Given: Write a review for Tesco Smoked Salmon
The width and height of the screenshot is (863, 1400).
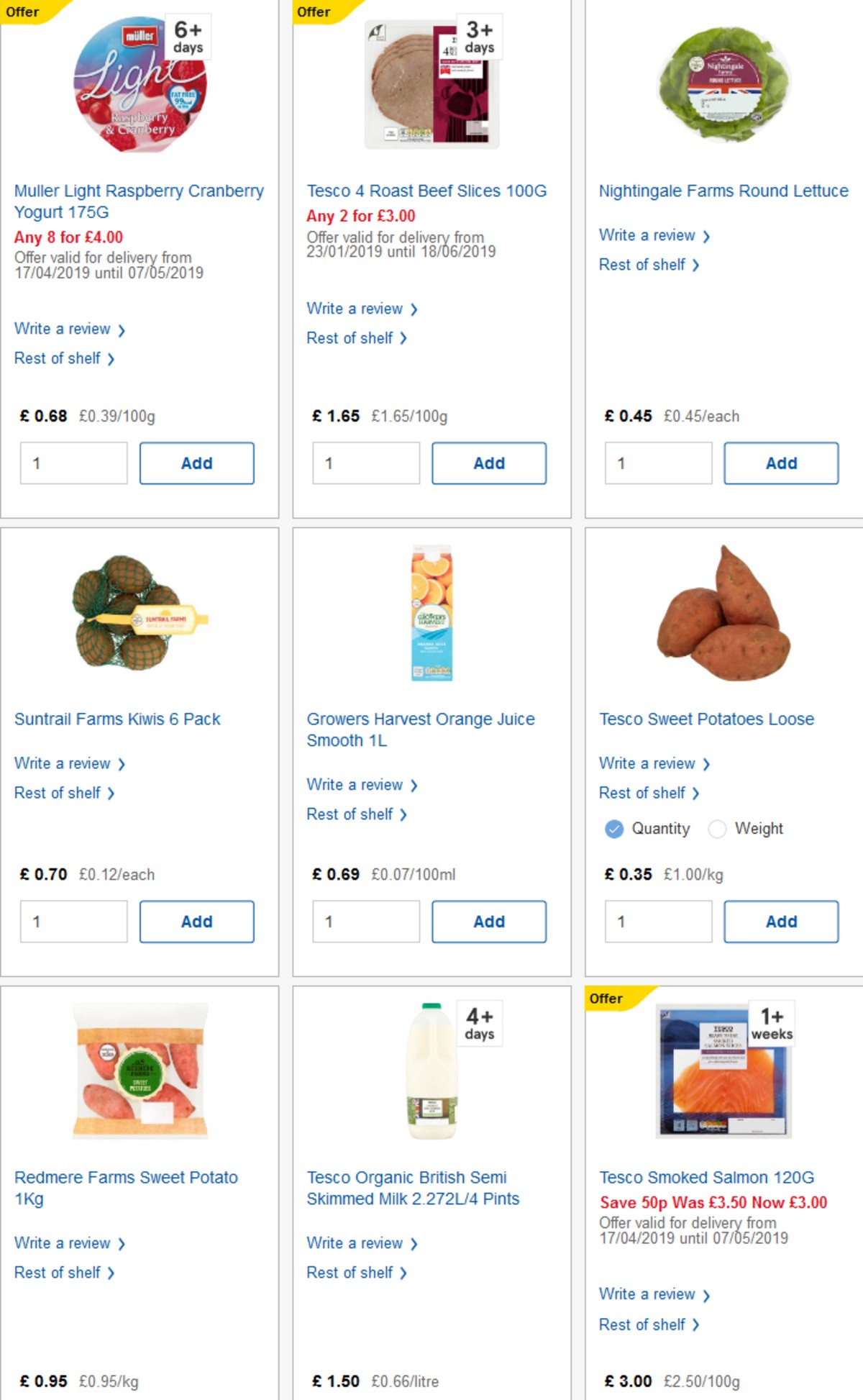Looking at the screenshot, I should tap(649, 1294).
